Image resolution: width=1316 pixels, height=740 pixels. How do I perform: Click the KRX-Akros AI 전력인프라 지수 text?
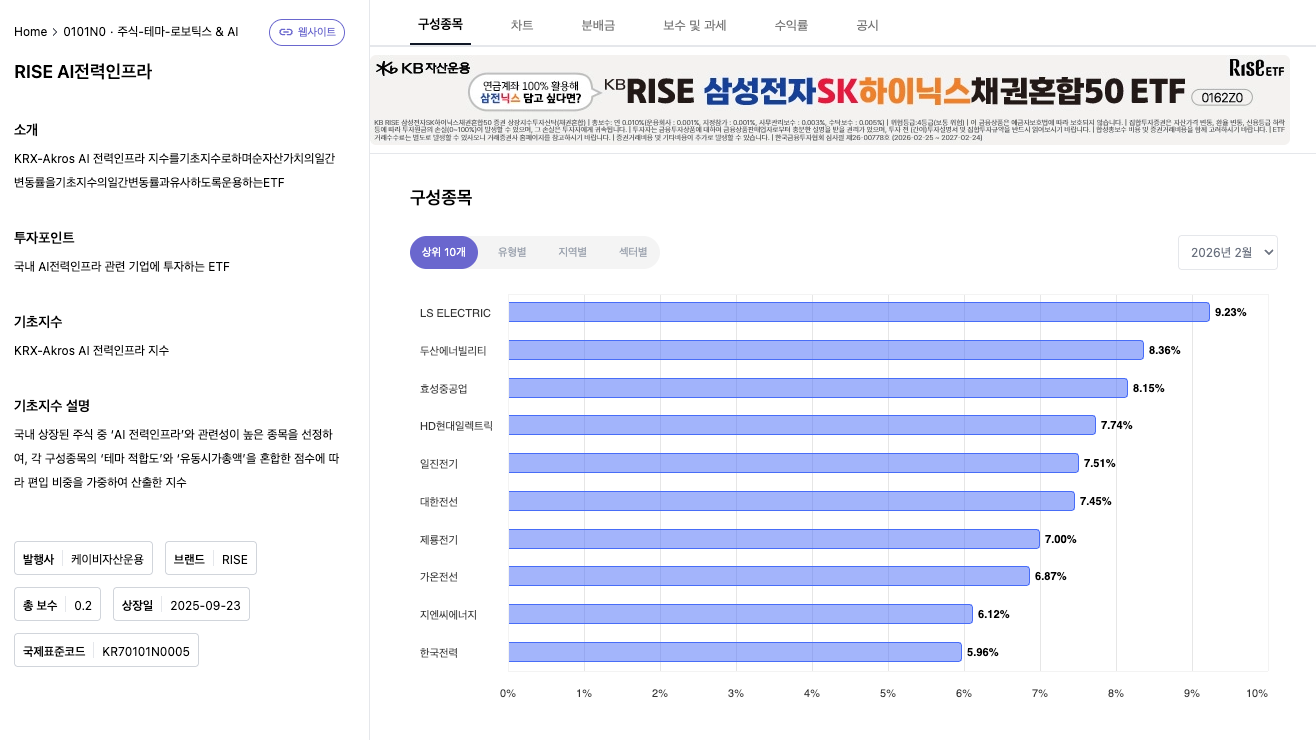tap(92, 350)
